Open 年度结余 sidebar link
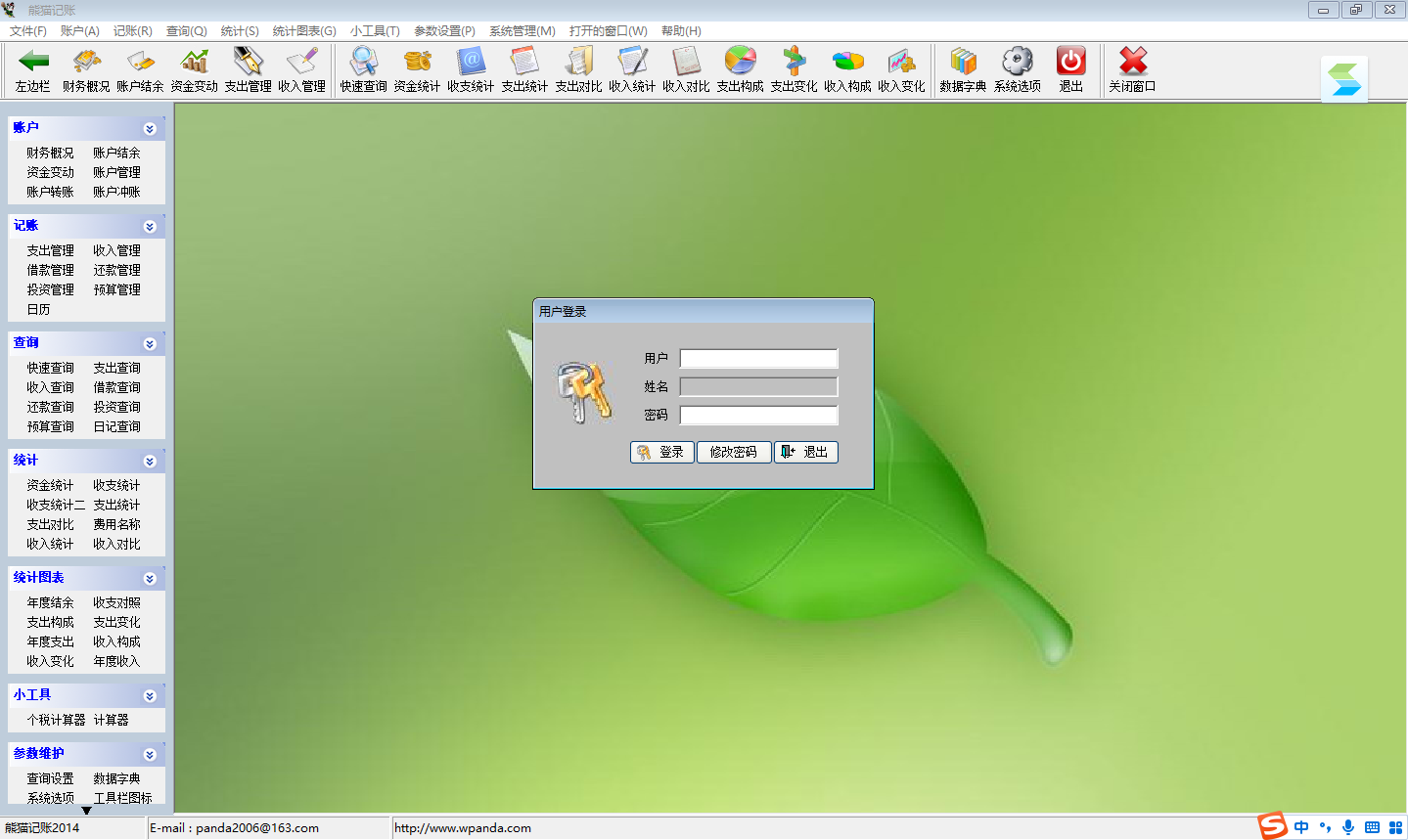The image size is (1408, 840). coord(50,602)
